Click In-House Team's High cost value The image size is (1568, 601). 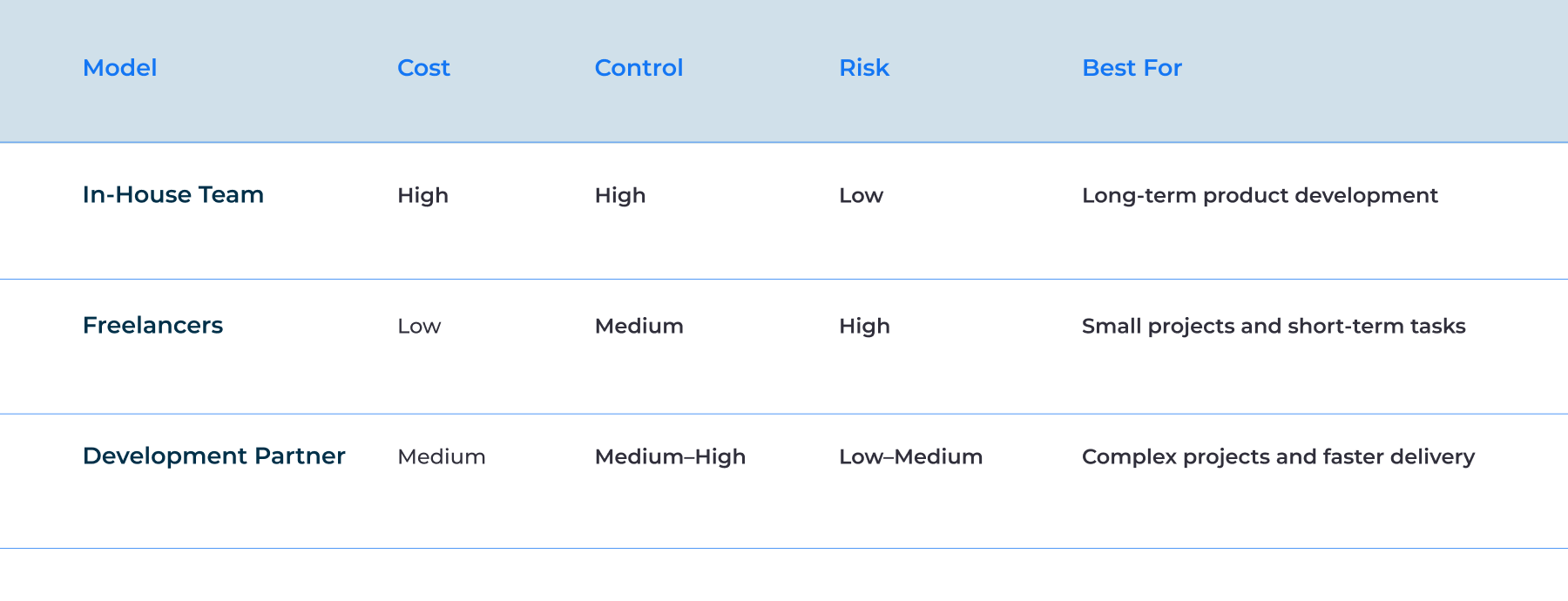(x=422, y=195)
